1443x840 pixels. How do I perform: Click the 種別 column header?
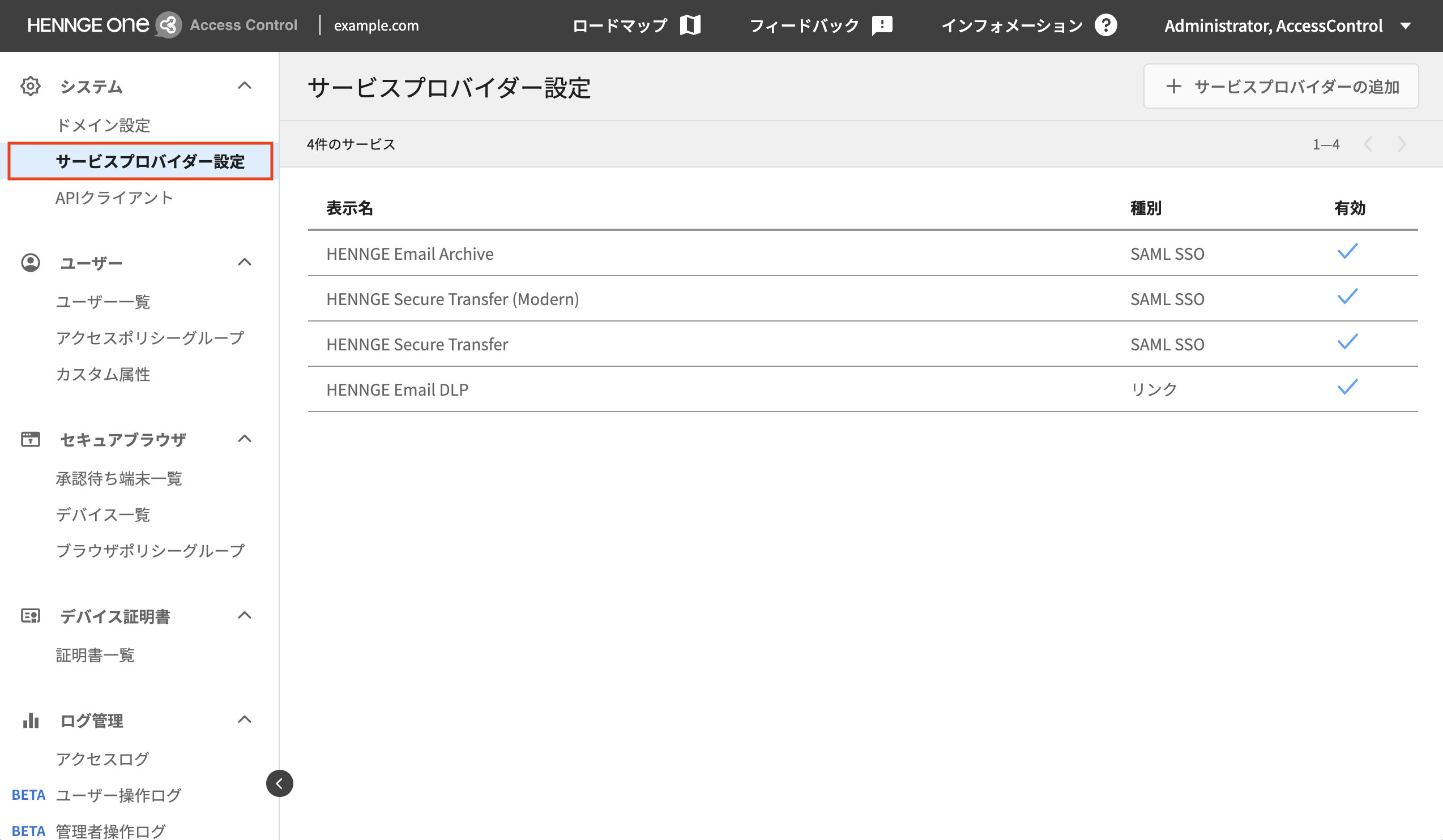pyautogui.click(x=1146, y=208)
